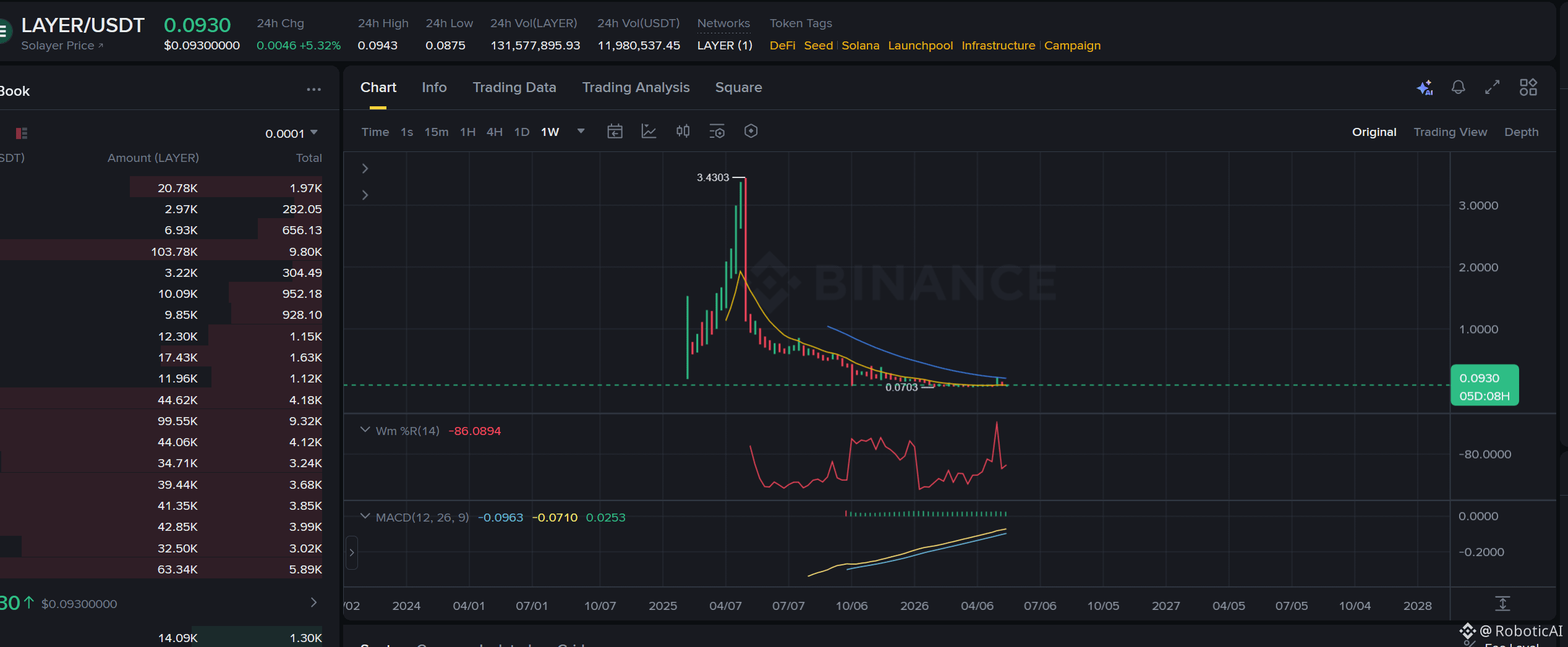Screen dimensions: 1568x647
Task: Switch to the Info tab
Action: [x=434, y=87]
